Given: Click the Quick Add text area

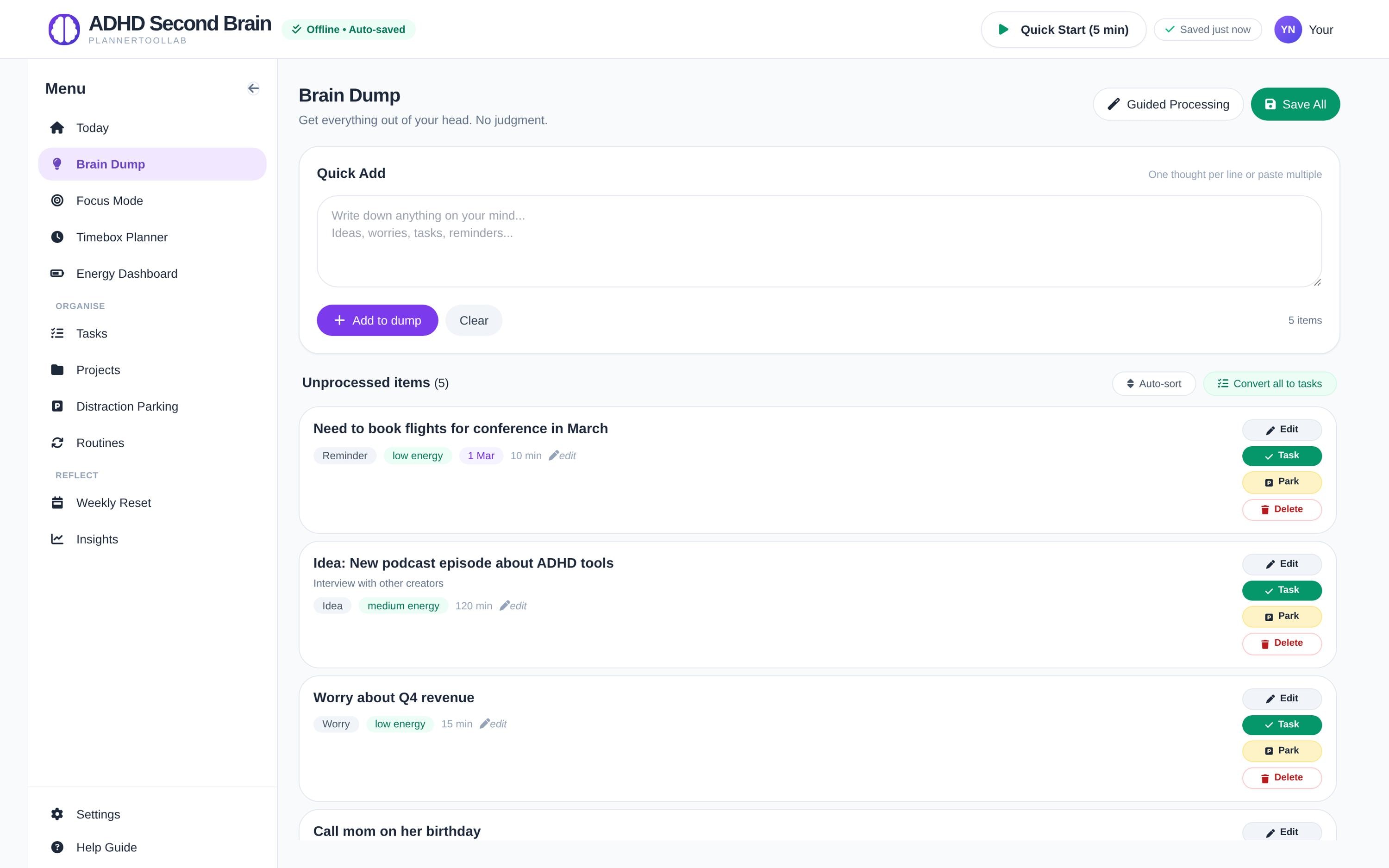Looking at the screenshot, I should (x=819, y=241).
